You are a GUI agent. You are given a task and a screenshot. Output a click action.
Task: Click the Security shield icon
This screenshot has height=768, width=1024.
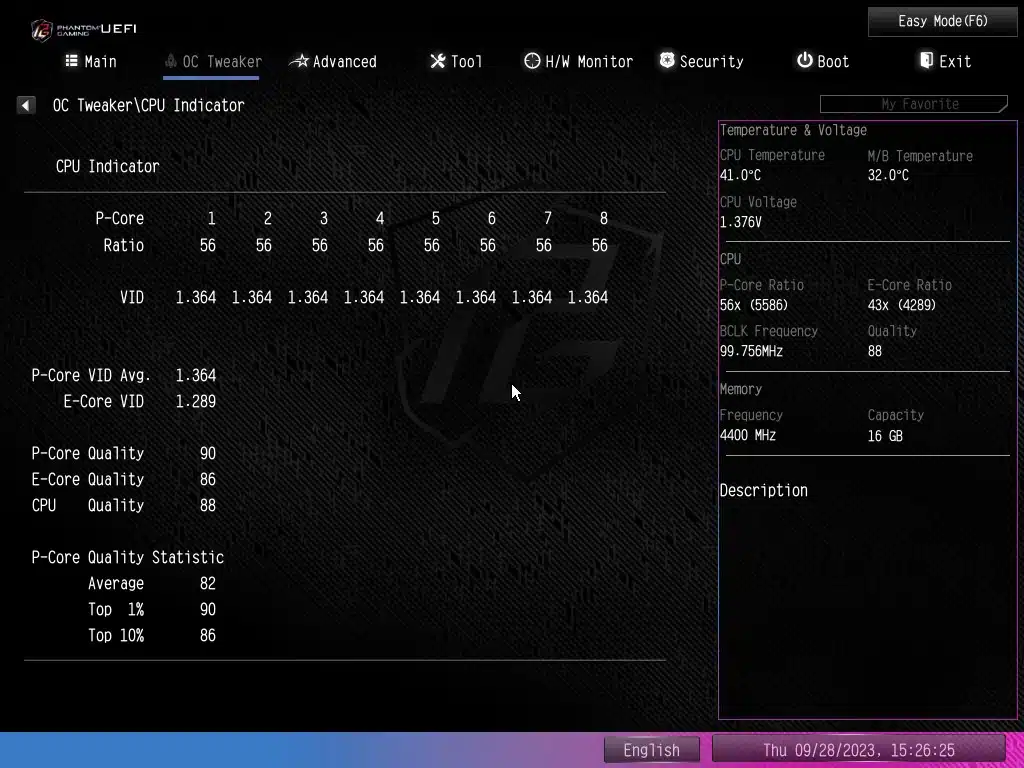667,61
